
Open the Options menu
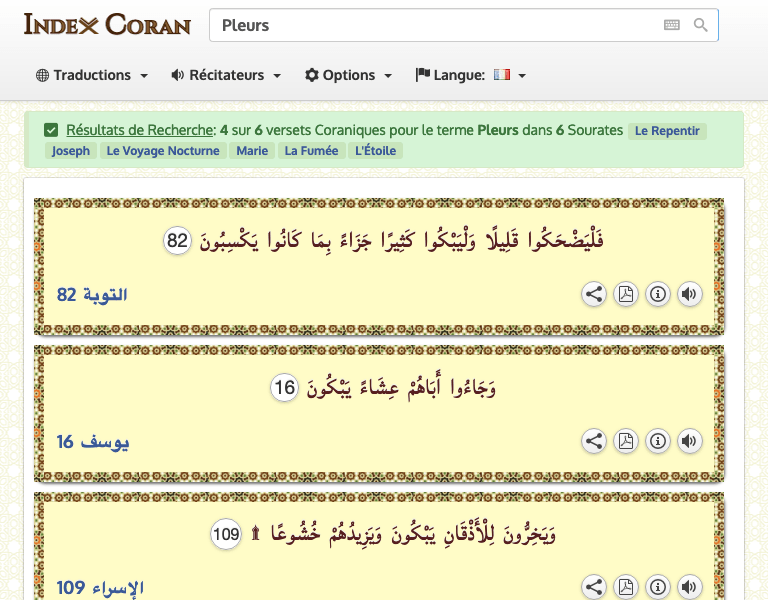click(x=349, y=75)
